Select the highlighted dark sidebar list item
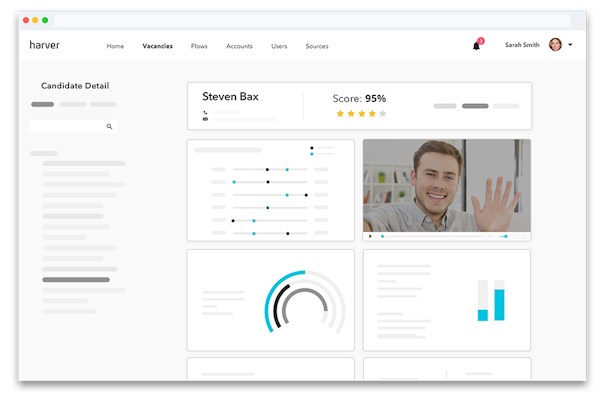The width and height of the screenshot is (600, 400). 76,280
